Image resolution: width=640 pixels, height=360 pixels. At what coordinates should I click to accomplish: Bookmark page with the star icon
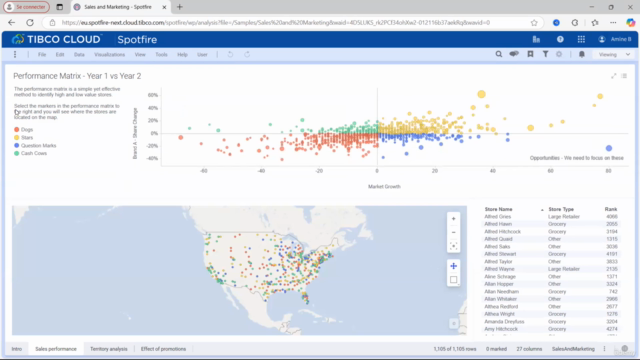tap(534, 23)
